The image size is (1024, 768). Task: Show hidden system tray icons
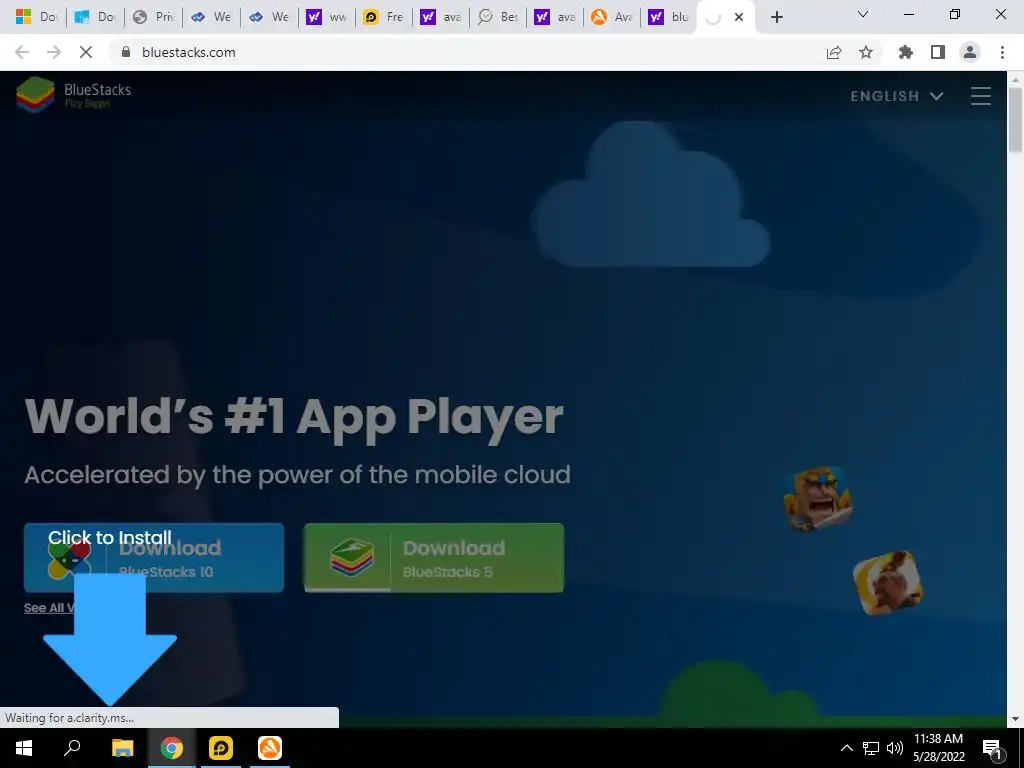pos(846,748)
